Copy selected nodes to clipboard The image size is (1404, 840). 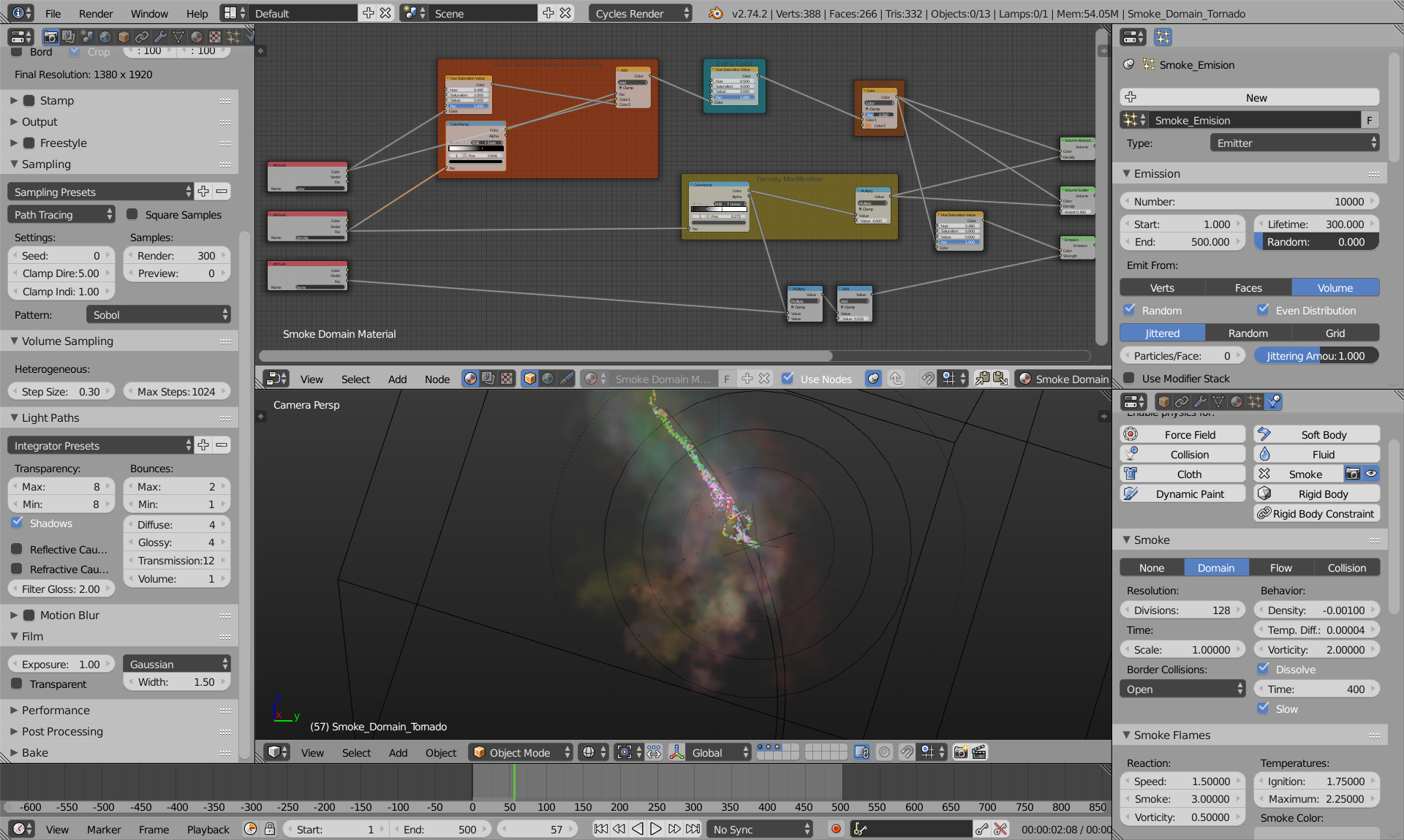pos(982,379)
